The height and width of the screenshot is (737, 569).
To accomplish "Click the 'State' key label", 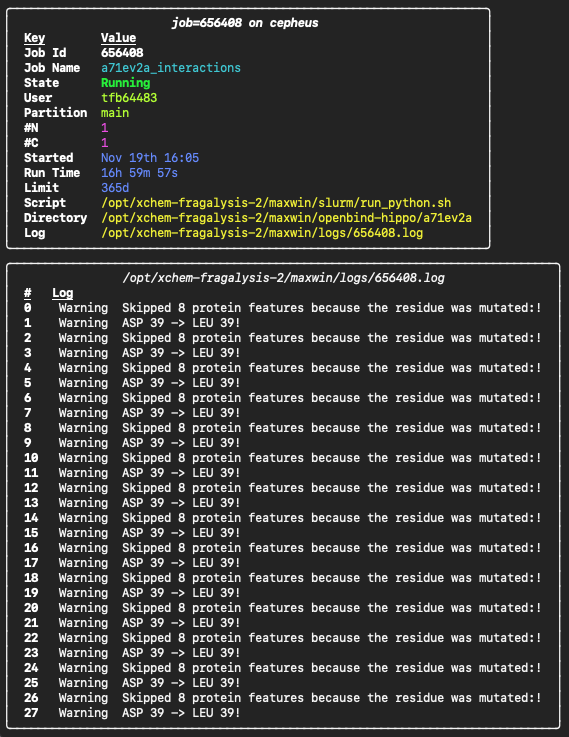I will [41, 83].
